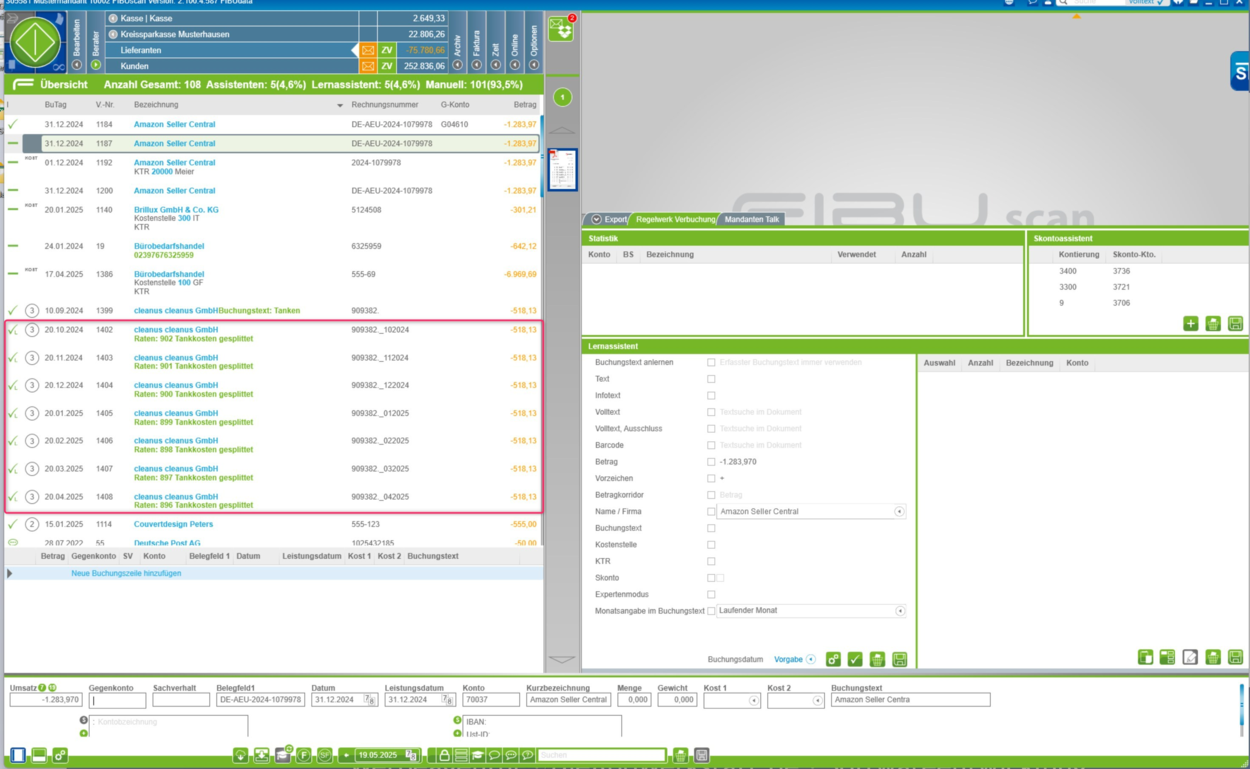
Task: Click the ZV button for Kunden
Action: [387, 66]
